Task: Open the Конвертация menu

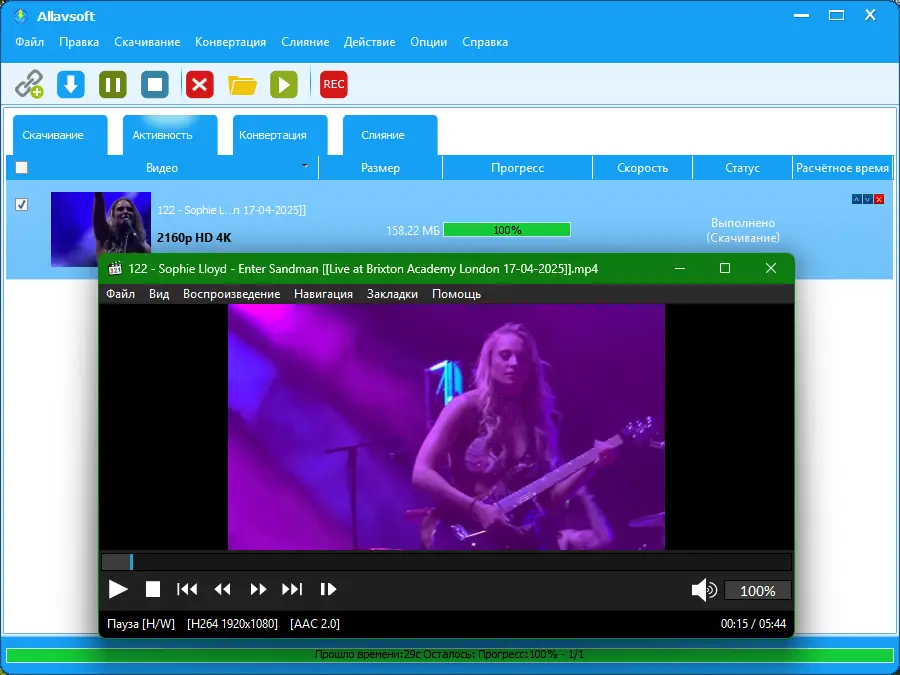Action: [x=230, y=42]
